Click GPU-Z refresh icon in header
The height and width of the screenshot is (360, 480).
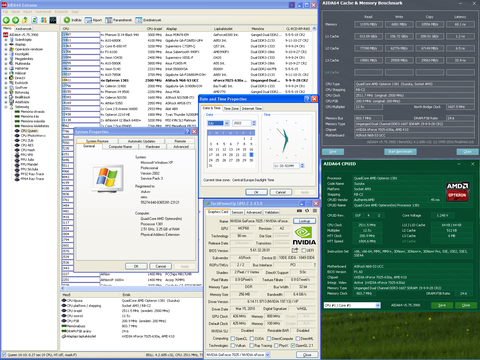(x=307, y=211)
